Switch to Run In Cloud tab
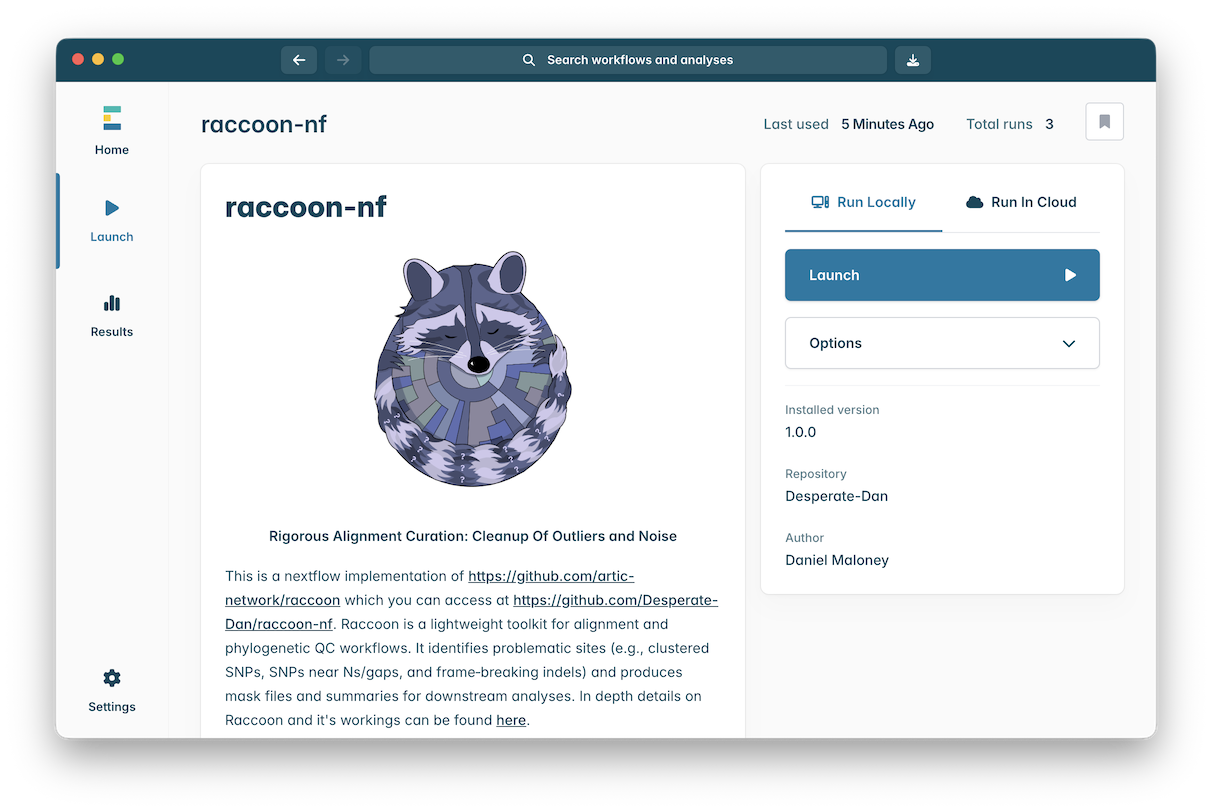This screenshot has width=1212, height=812. 1021,202
